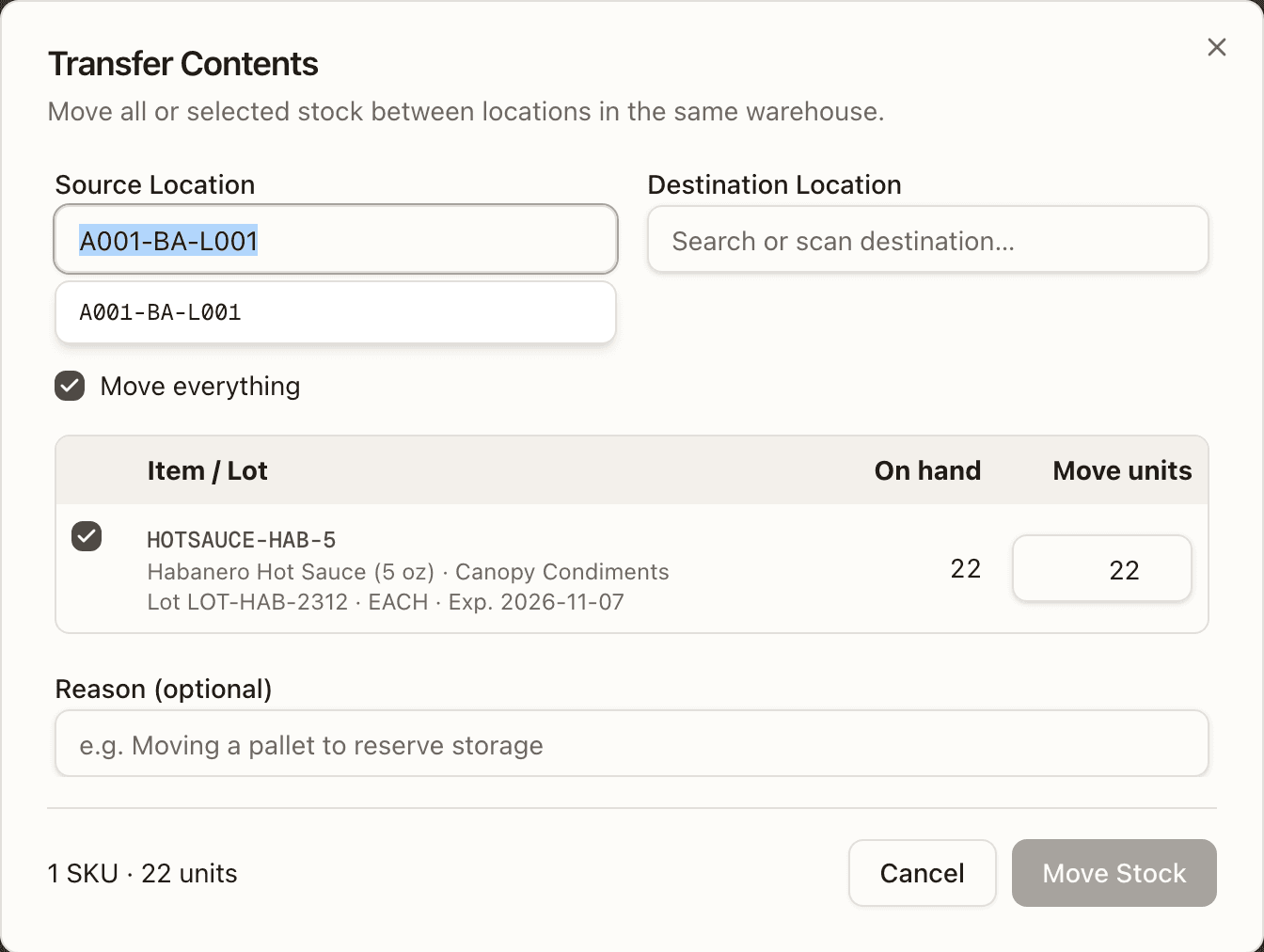Viewport: 1264px width, 952px height.
Task: Toggle the HOTSAUCE-HAB-5 row checkbox
Action: click(x=87, y=536)
